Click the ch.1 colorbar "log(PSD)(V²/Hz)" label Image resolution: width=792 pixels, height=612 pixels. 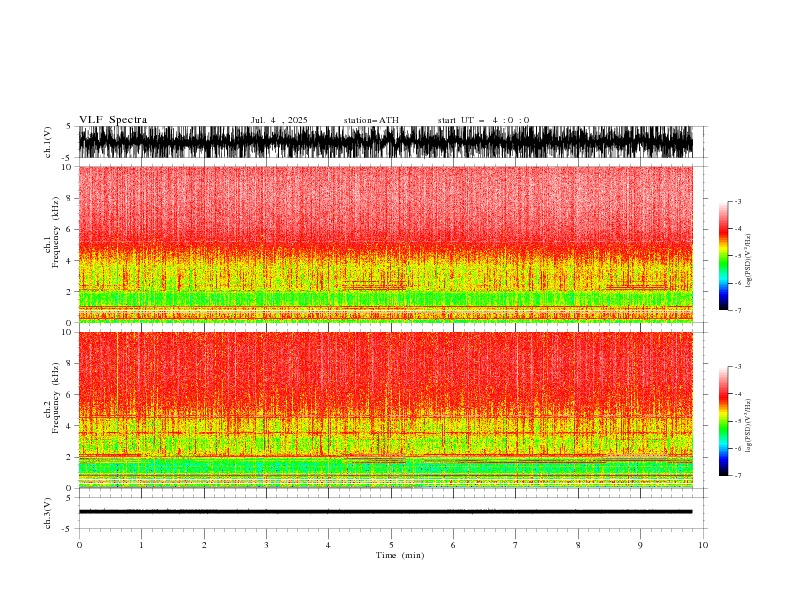pos(748,261)
